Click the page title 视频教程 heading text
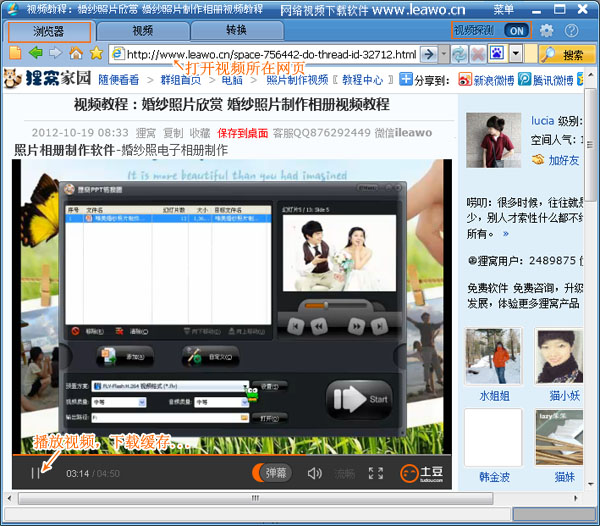The image size is (600, 526). point(232,104)
